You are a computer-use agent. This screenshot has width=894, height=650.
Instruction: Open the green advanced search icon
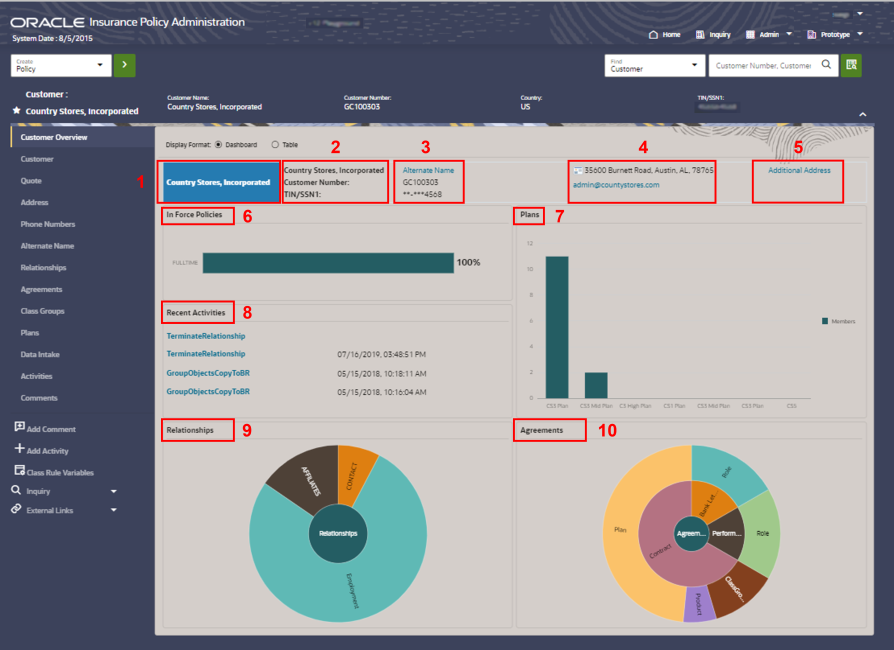(x=851, y=65)
